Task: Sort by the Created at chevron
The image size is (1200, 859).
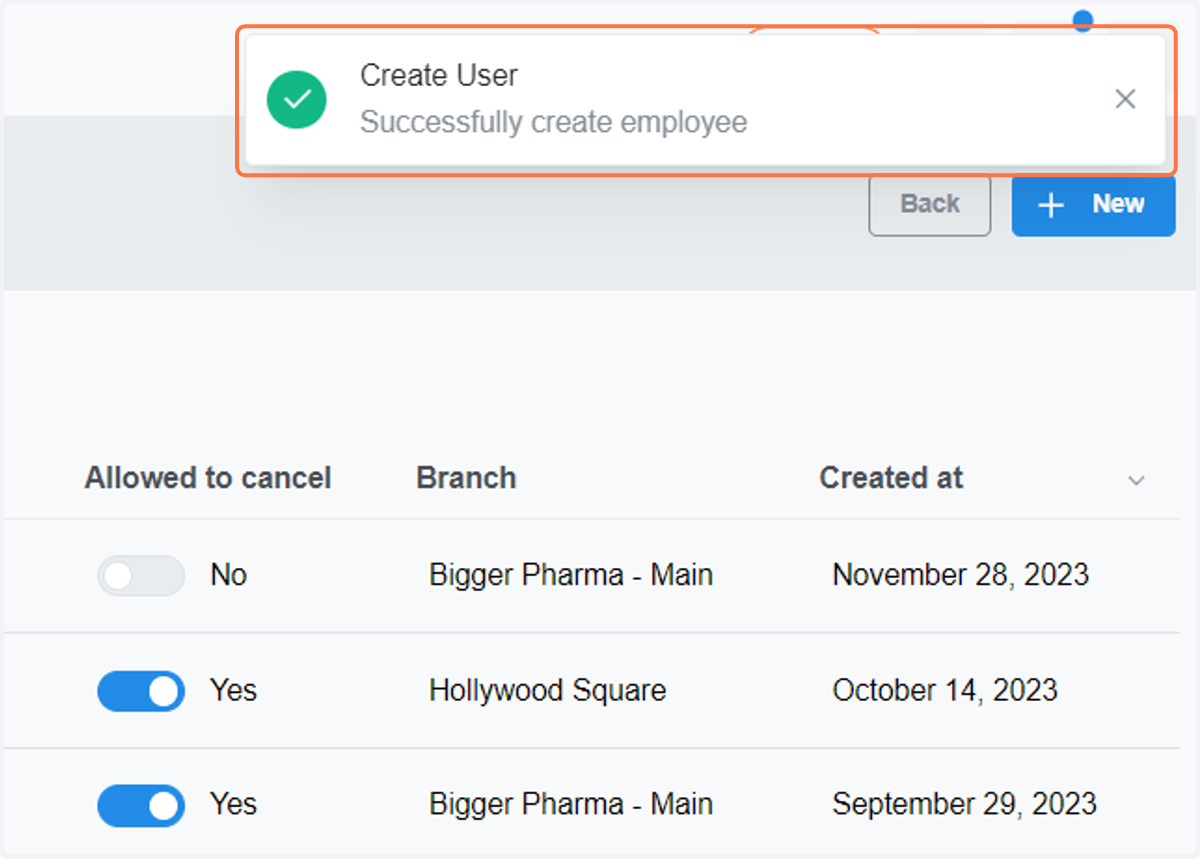Action: (1136, 480)
